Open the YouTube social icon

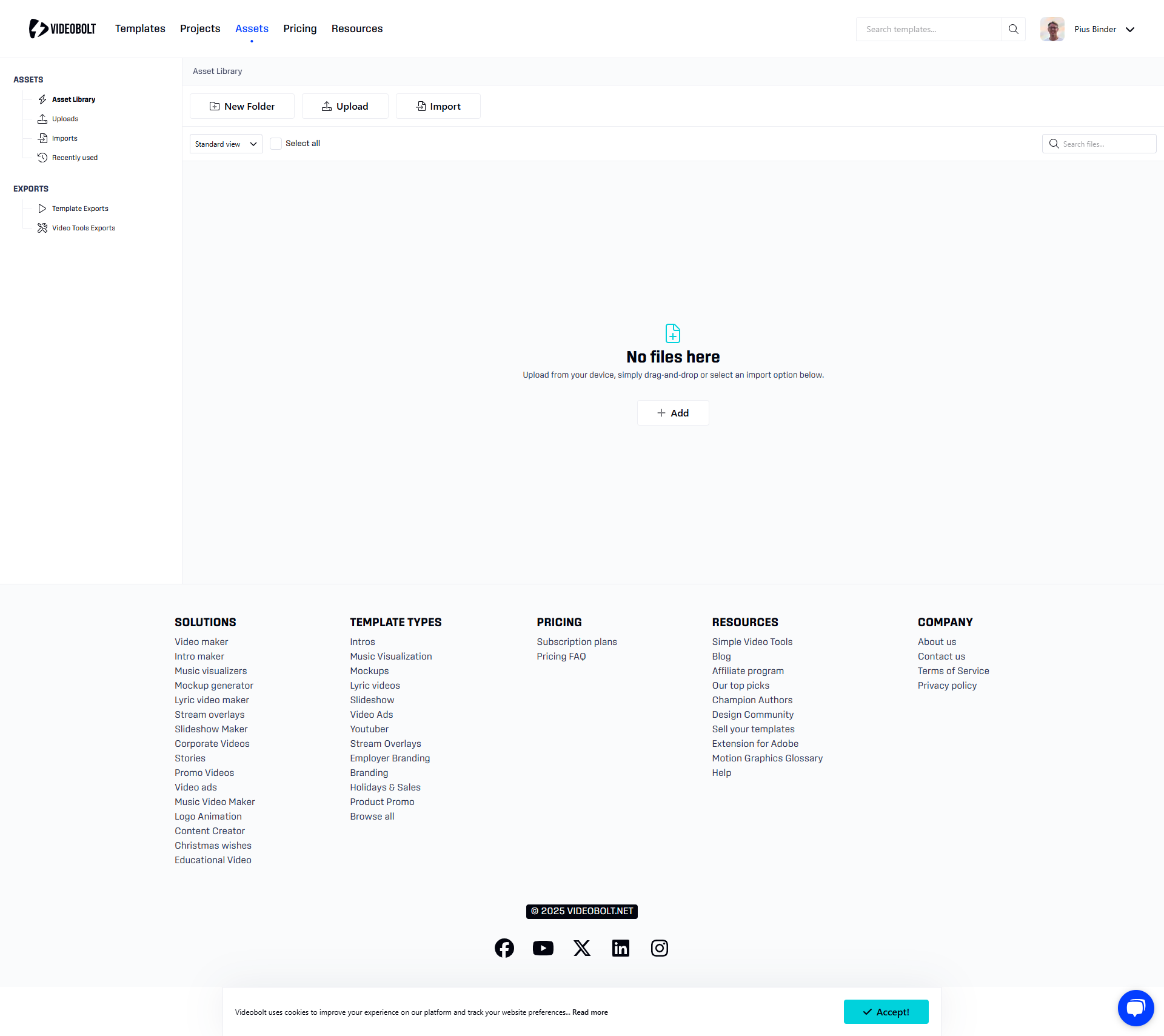tap(543, 947)
